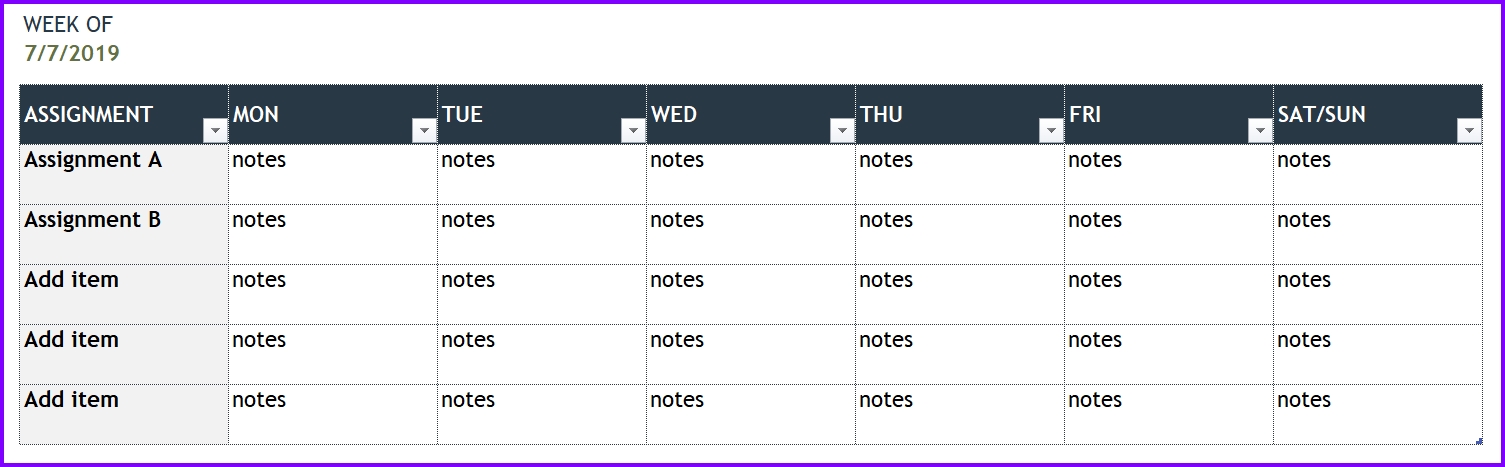Screen dimensions: 1505x467
Task: Open the FRI column filter dropdown
Action: point(1260,131)
